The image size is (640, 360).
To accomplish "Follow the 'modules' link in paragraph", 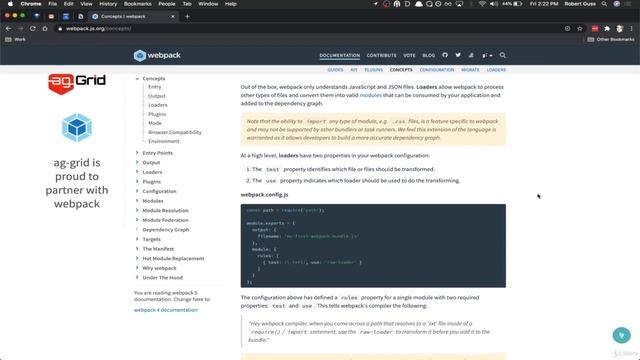I will (371, 95).
